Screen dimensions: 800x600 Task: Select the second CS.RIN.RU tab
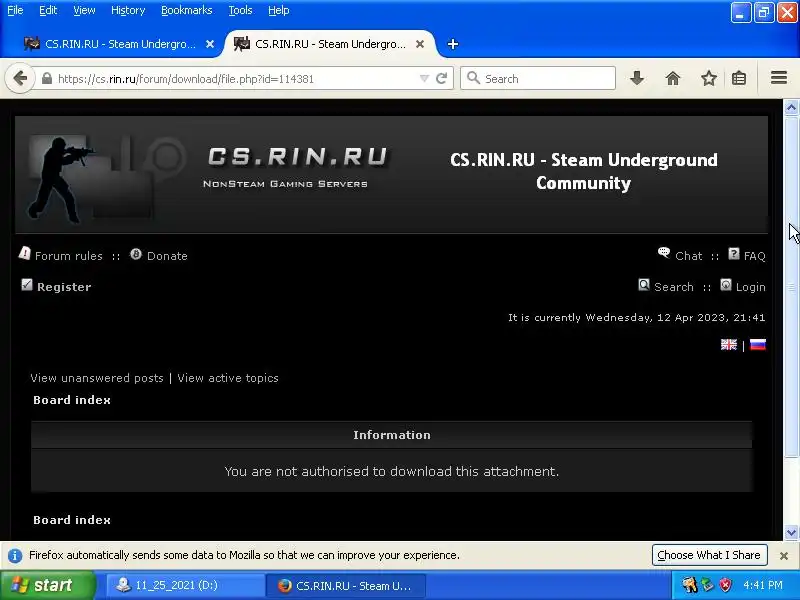click(330, 44)
